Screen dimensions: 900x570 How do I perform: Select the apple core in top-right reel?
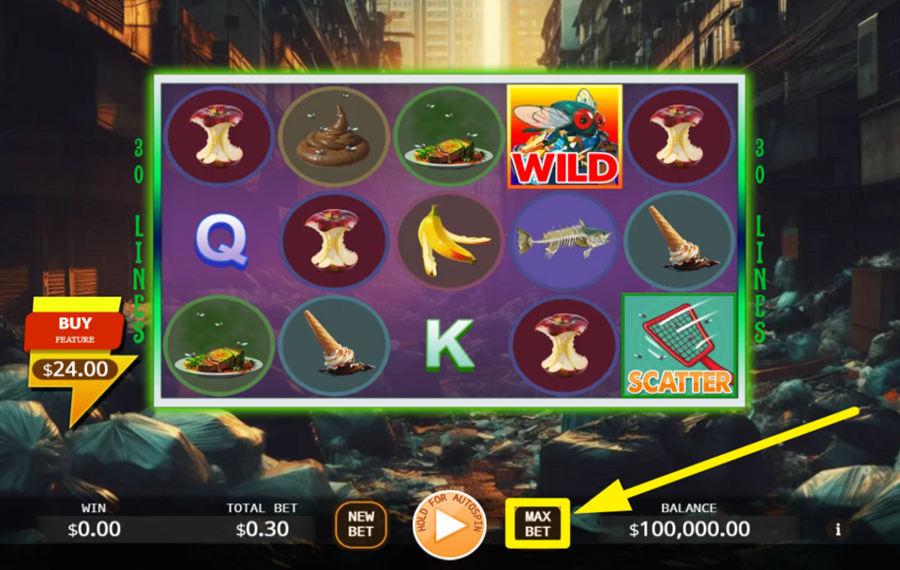click(x=679, y=137)
